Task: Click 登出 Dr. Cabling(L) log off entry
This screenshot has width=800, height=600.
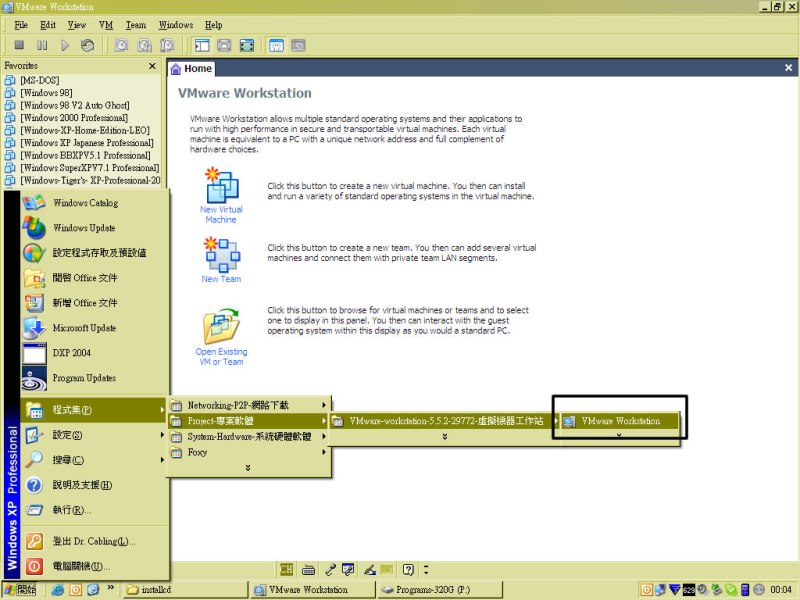Action: coord(94,541)
